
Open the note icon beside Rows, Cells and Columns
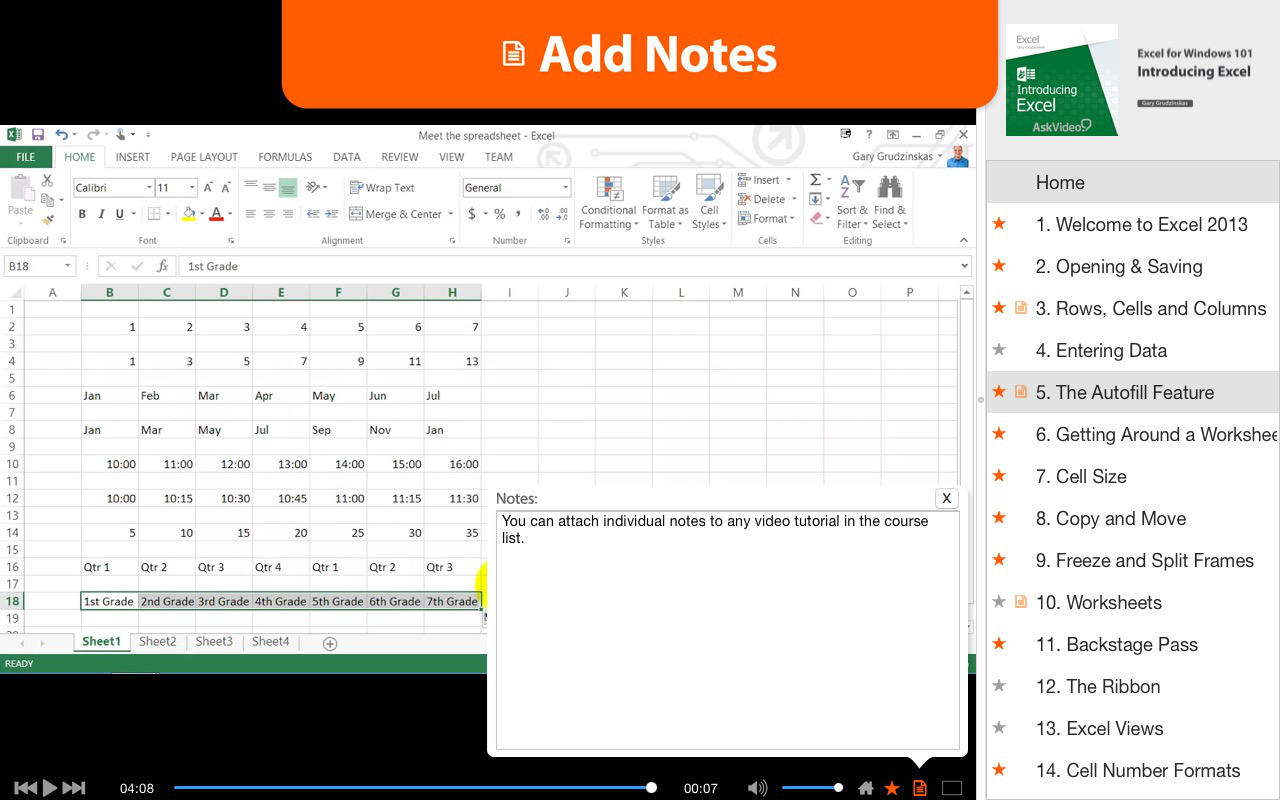pyautogui.click(x=1021, y=308)
